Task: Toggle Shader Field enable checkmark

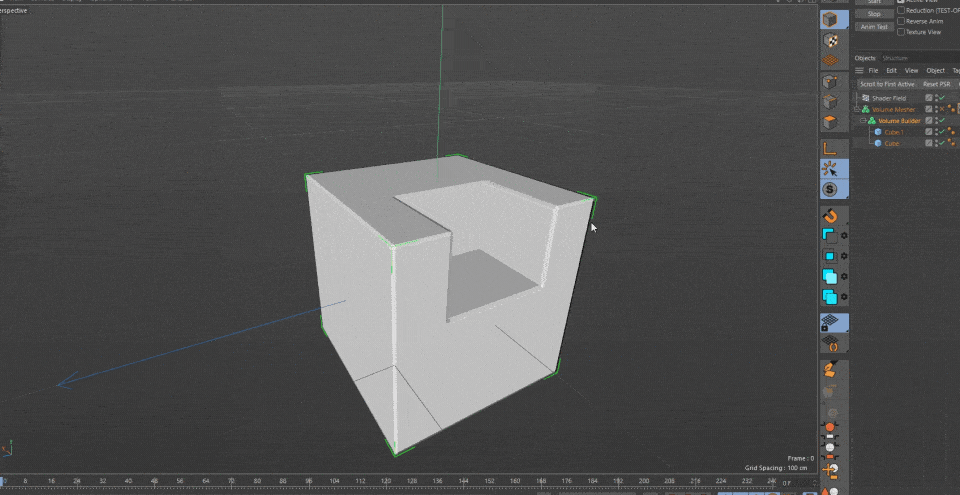Action: click(x=941, y=98)
